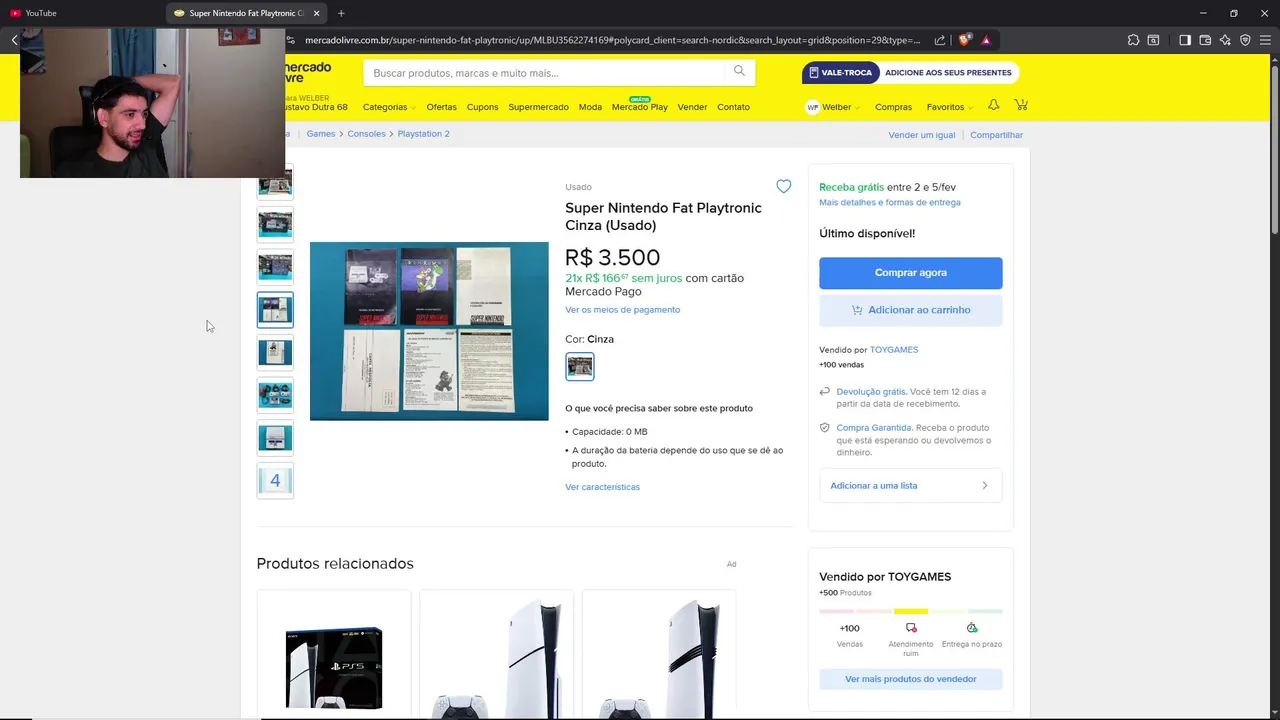Open Contato menu item
Image resolution: width=1280 pixels, height=720 pixels.
[x=733, y=107]
